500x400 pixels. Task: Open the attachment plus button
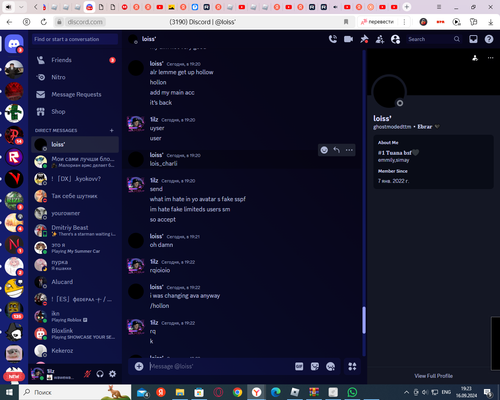click(139, 367)
